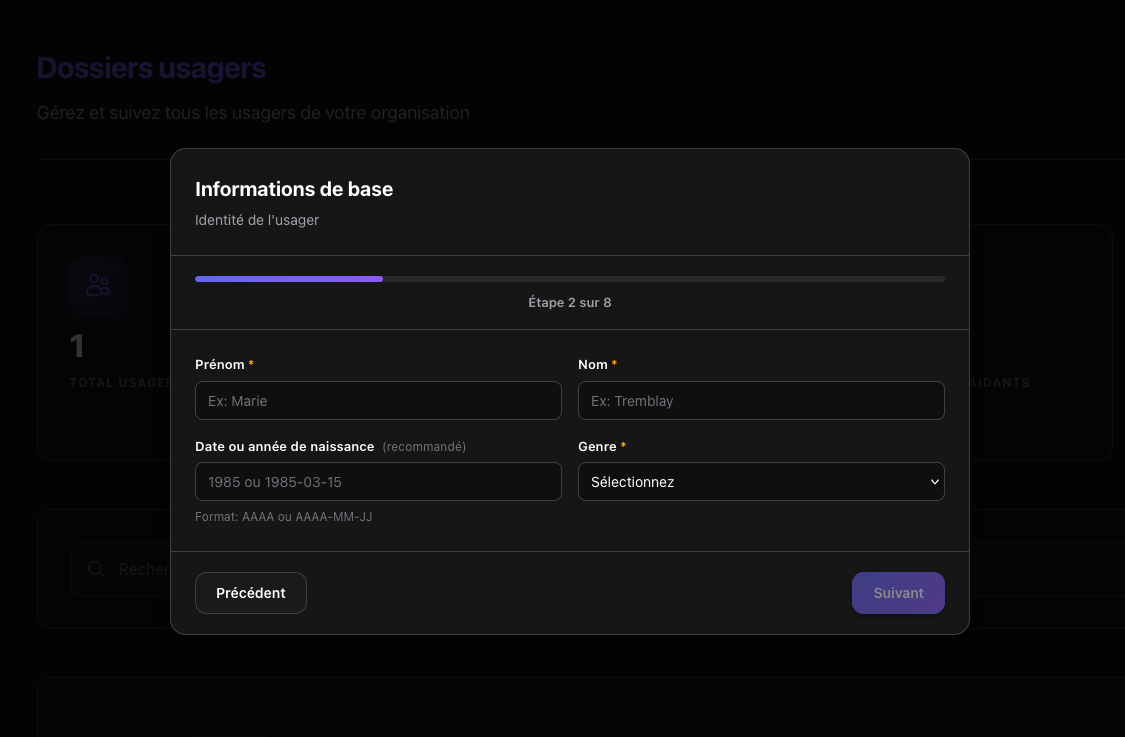Open the Genre dropdown chevron arrow
The height and width of the screenshot is (737, 1125).
coord(934,482)
